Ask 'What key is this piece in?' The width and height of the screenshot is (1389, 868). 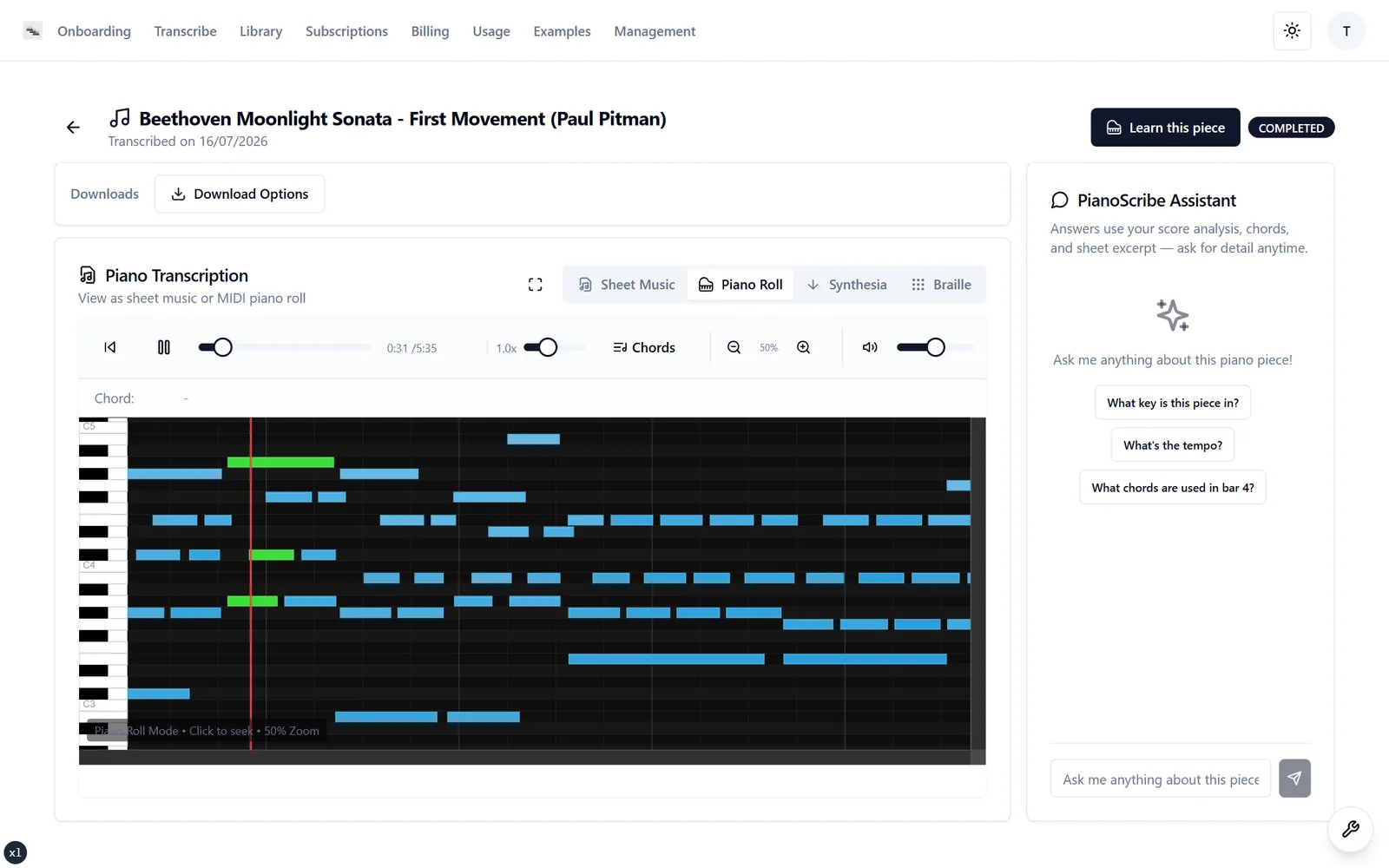(x=1173, y=403)
